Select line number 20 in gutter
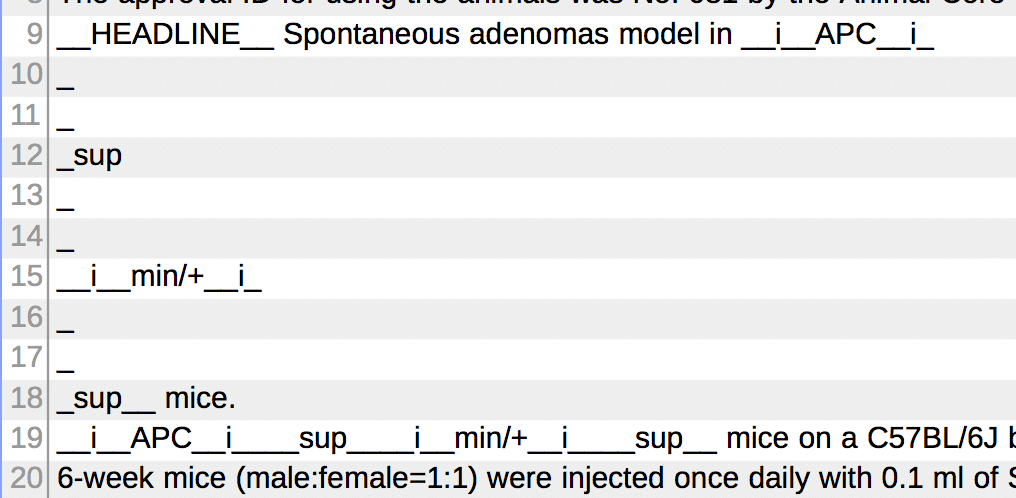 [x=27, y=479]
